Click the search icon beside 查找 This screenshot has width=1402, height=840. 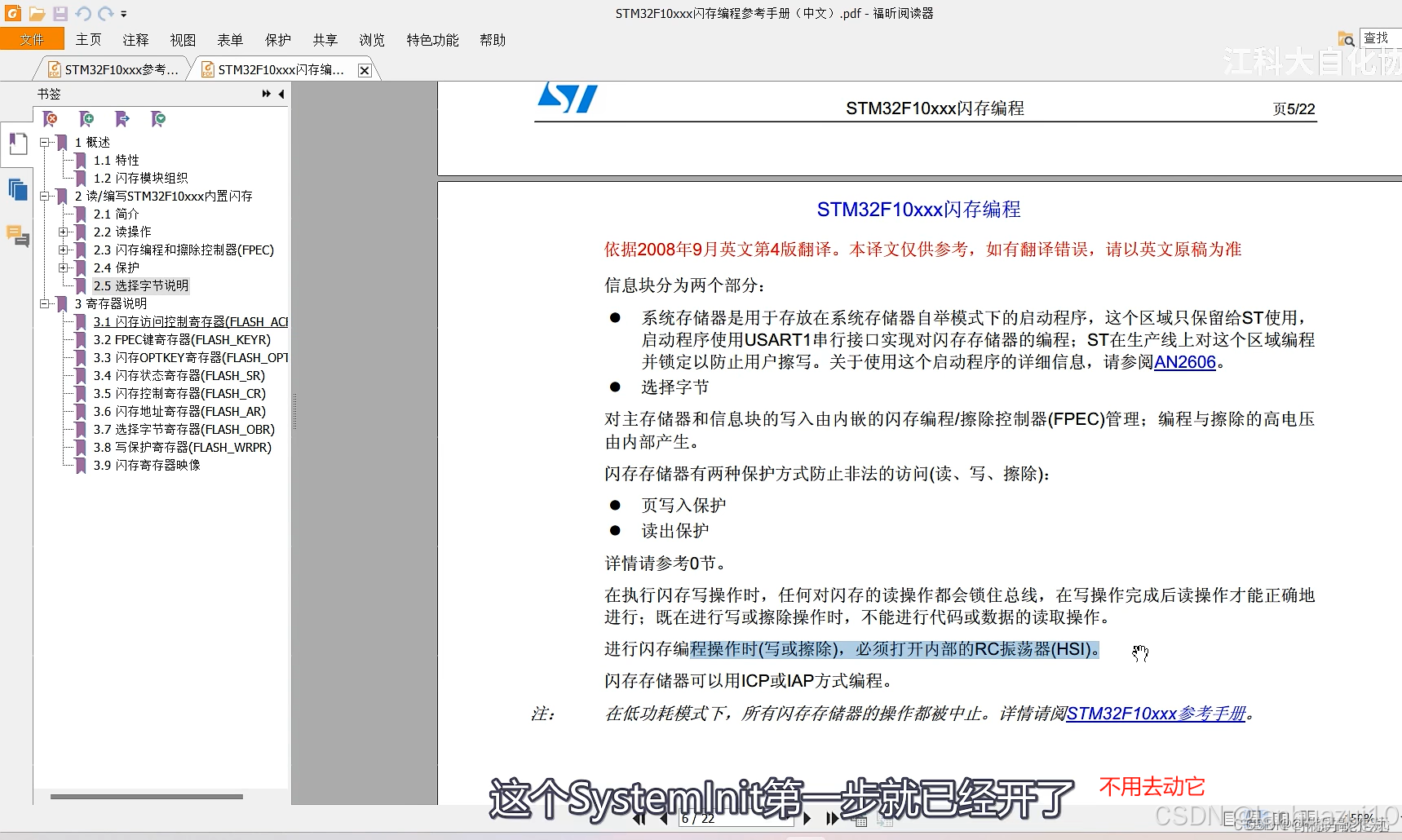coord(1346,38)
